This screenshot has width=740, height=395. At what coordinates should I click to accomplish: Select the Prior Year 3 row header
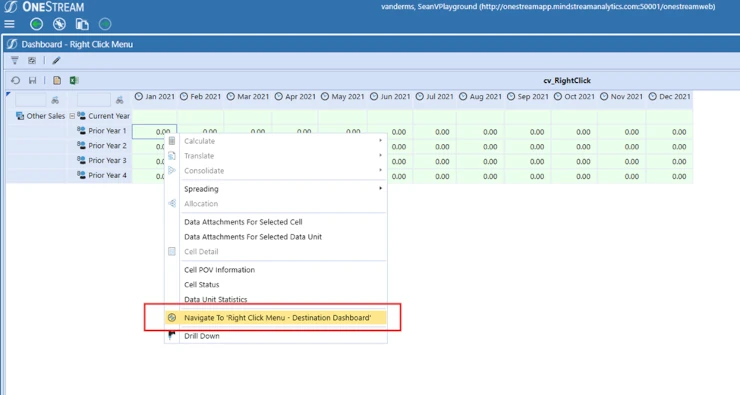click(x=102, y=160)
